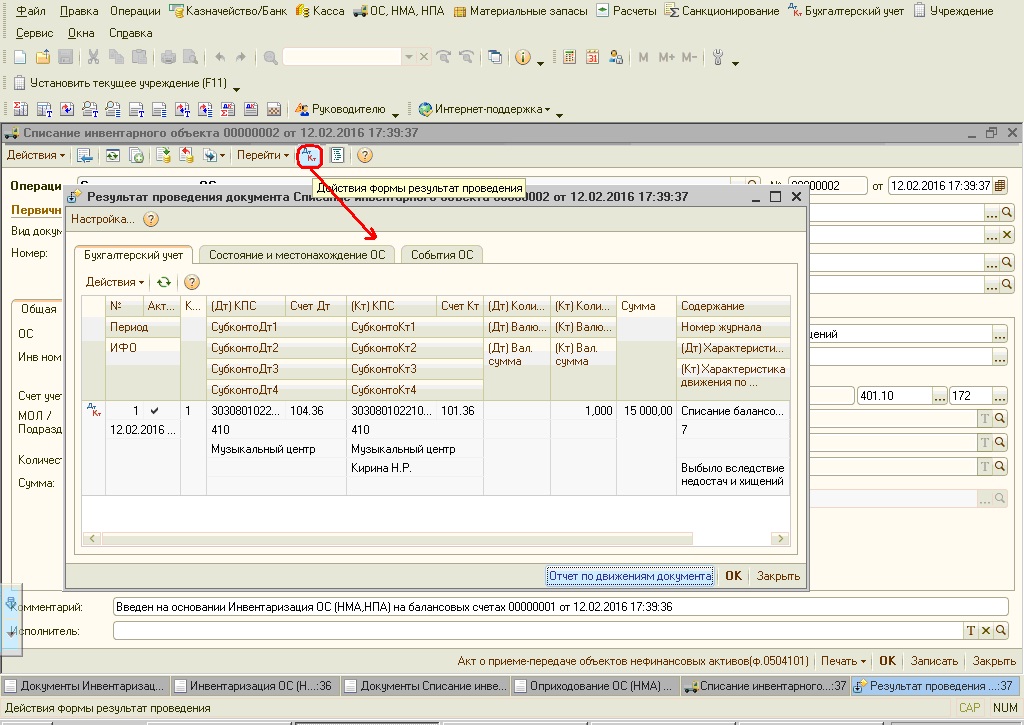Click the search magnifier on Исполнитель field
The width and height of the screenshot is (1024, 725).
(1000, 631)
